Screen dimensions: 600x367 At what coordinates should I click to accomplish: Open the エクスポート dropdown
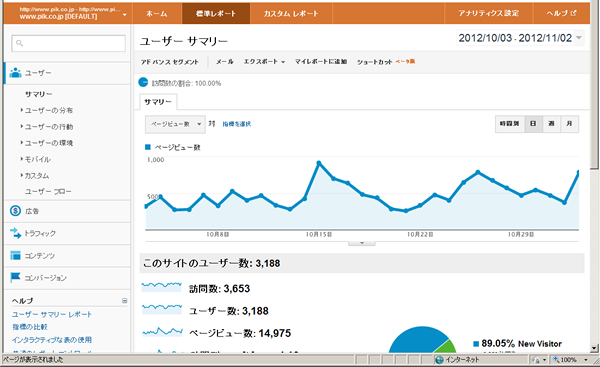264,62
